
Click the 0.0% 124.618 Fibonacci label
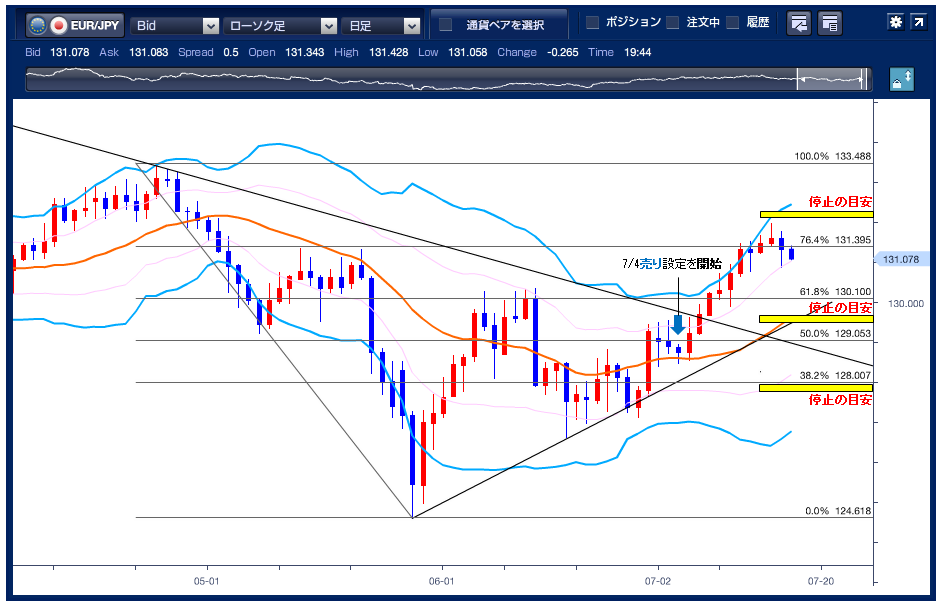(x=838, y=511)
